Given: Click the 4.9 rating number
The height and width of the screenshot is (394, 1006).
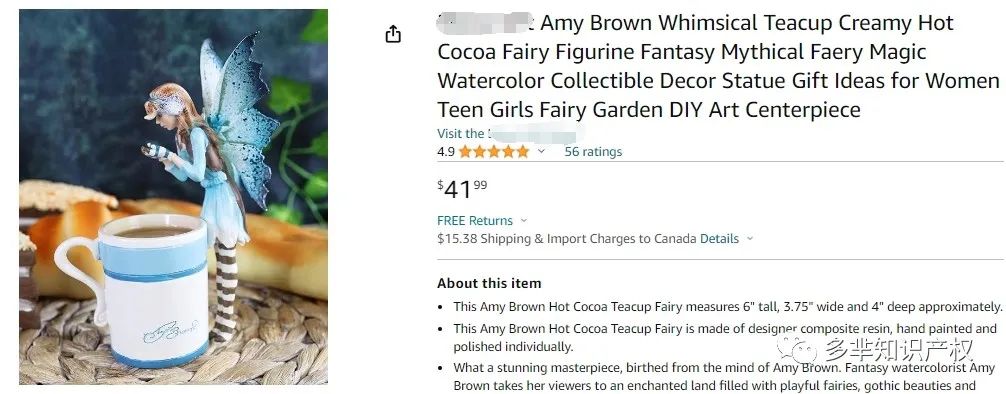Looking at the screenshot, I should pyautogui.click(x=446, y=152).
